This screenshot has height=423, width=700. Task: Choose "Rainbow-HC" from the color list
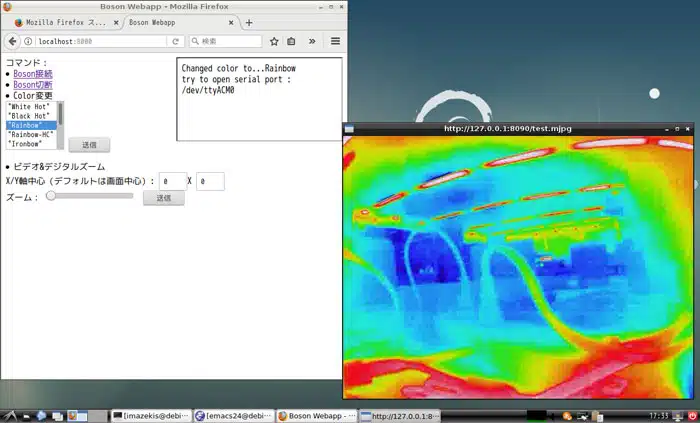30,135
